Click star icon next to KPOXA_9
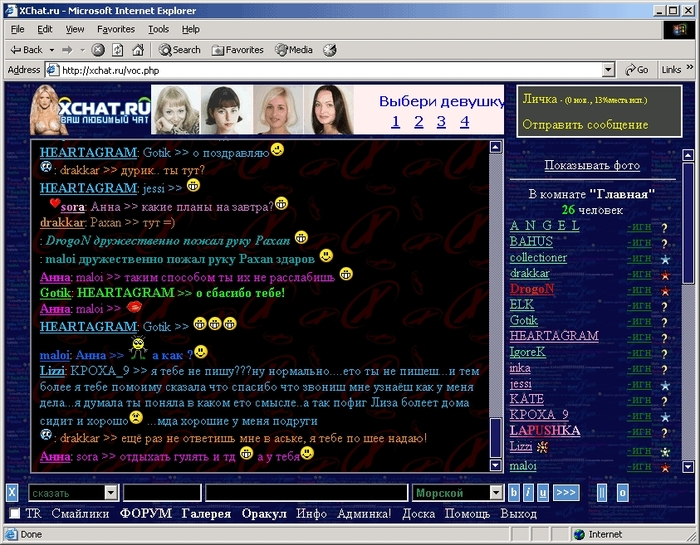700x545 pixels. (x=665, y=417)
